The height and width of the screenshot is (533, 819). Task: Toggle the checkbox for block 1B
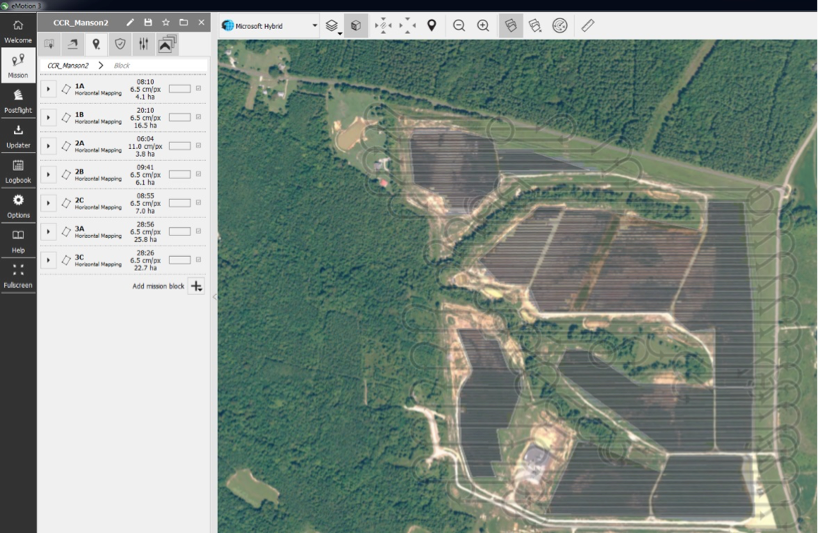click(198, 117)
